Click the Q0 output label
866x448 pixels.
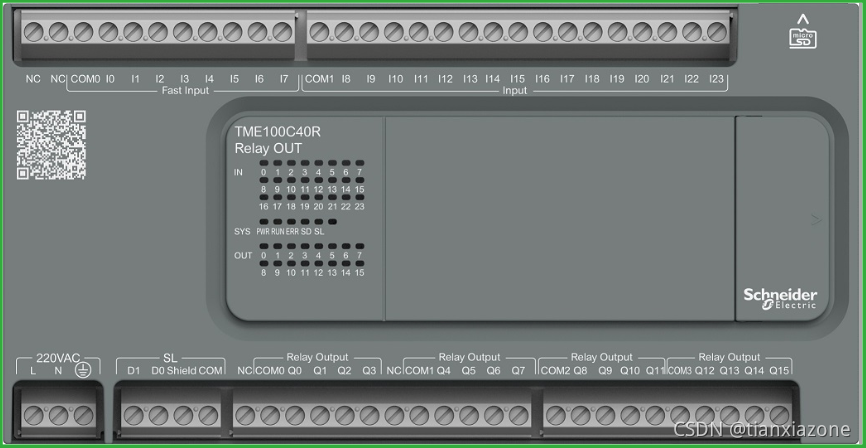tap(295, 371)
